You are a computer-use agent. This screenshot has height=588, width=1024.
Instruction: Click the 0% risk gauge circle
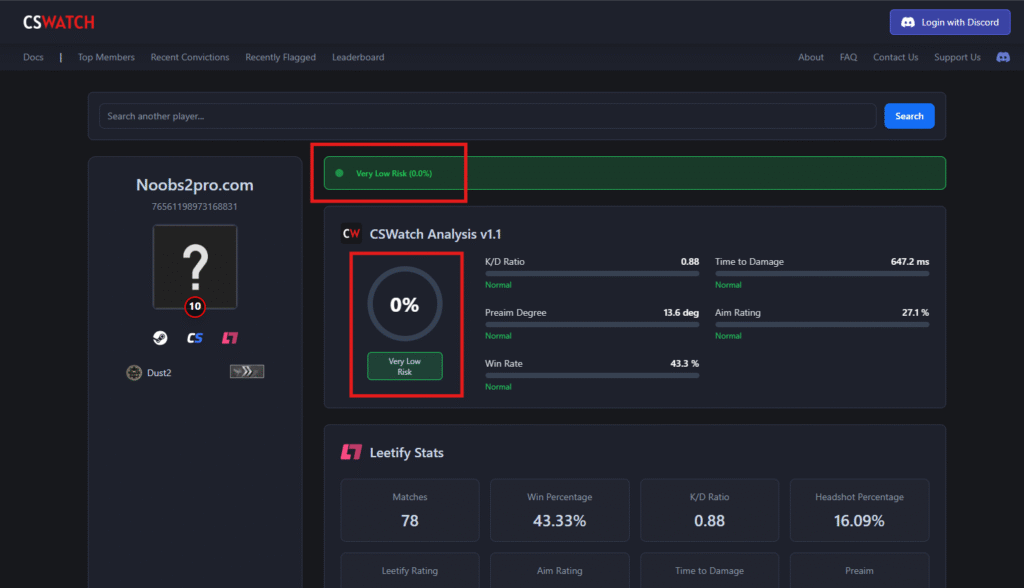pyautogui.click(x=405, y=304)
